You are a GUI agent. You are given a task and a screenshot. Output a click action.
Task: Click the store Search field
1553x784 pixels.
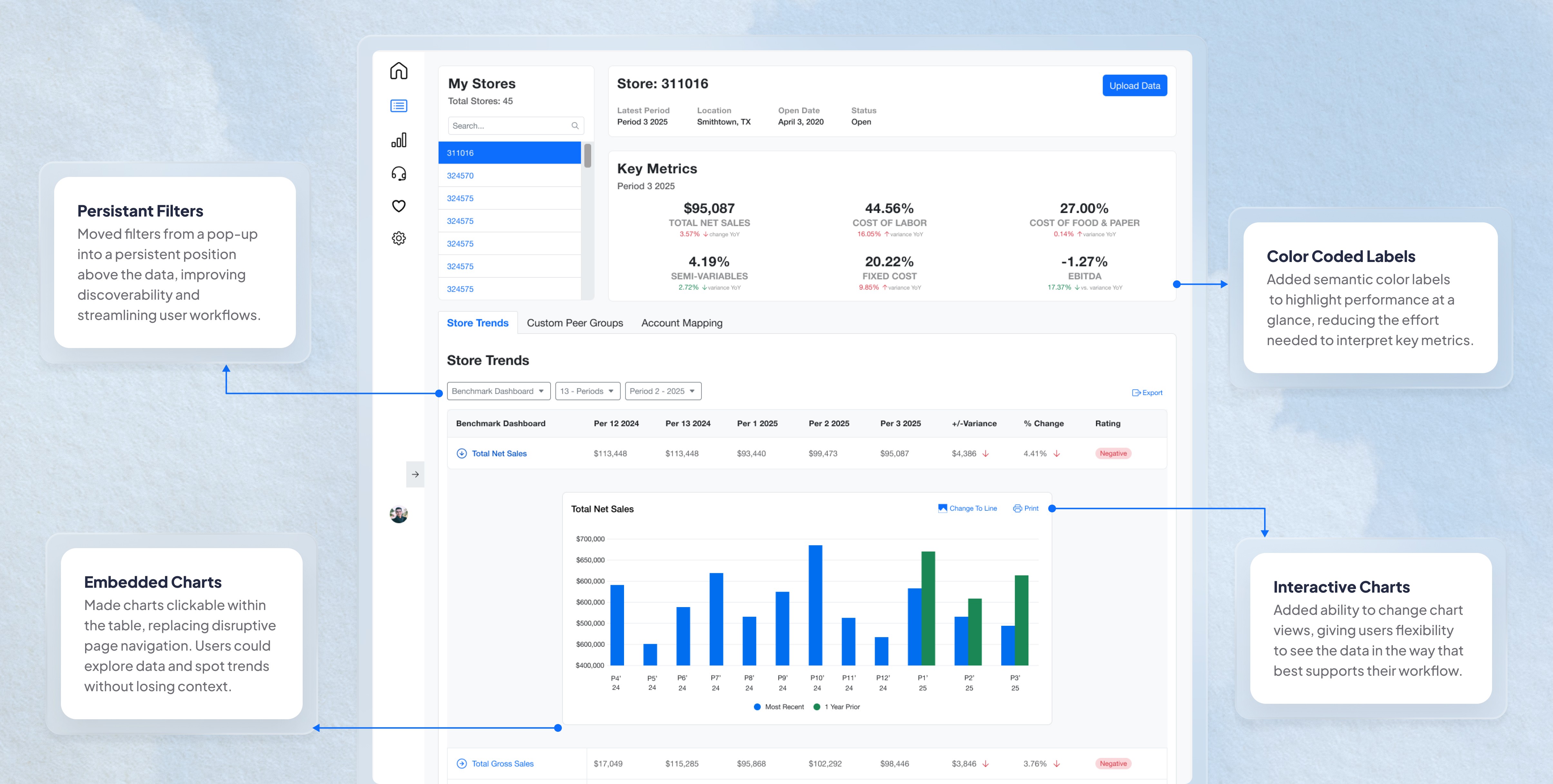tap(509, 125)
